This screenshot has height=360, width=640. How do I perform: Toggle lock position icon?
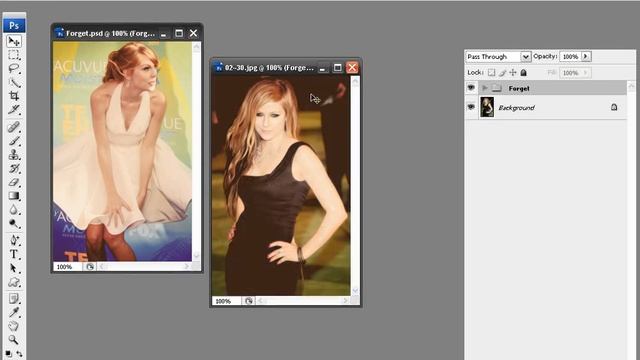(x=513, y=73)
